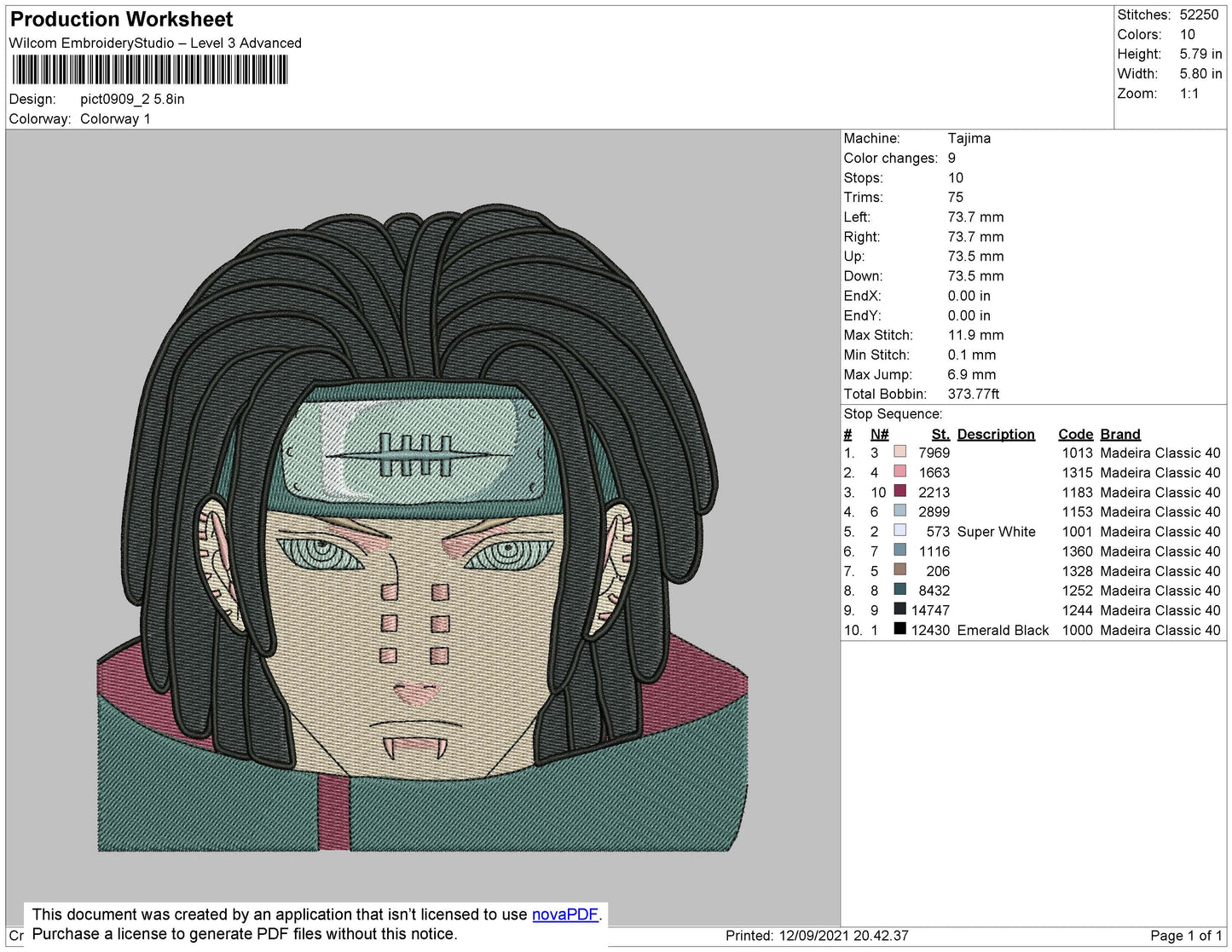This screenshot has width=1232, height=952.
Task: Select the brown swatch for stop 7 (code 1328)
Action: tap(899, 569)
